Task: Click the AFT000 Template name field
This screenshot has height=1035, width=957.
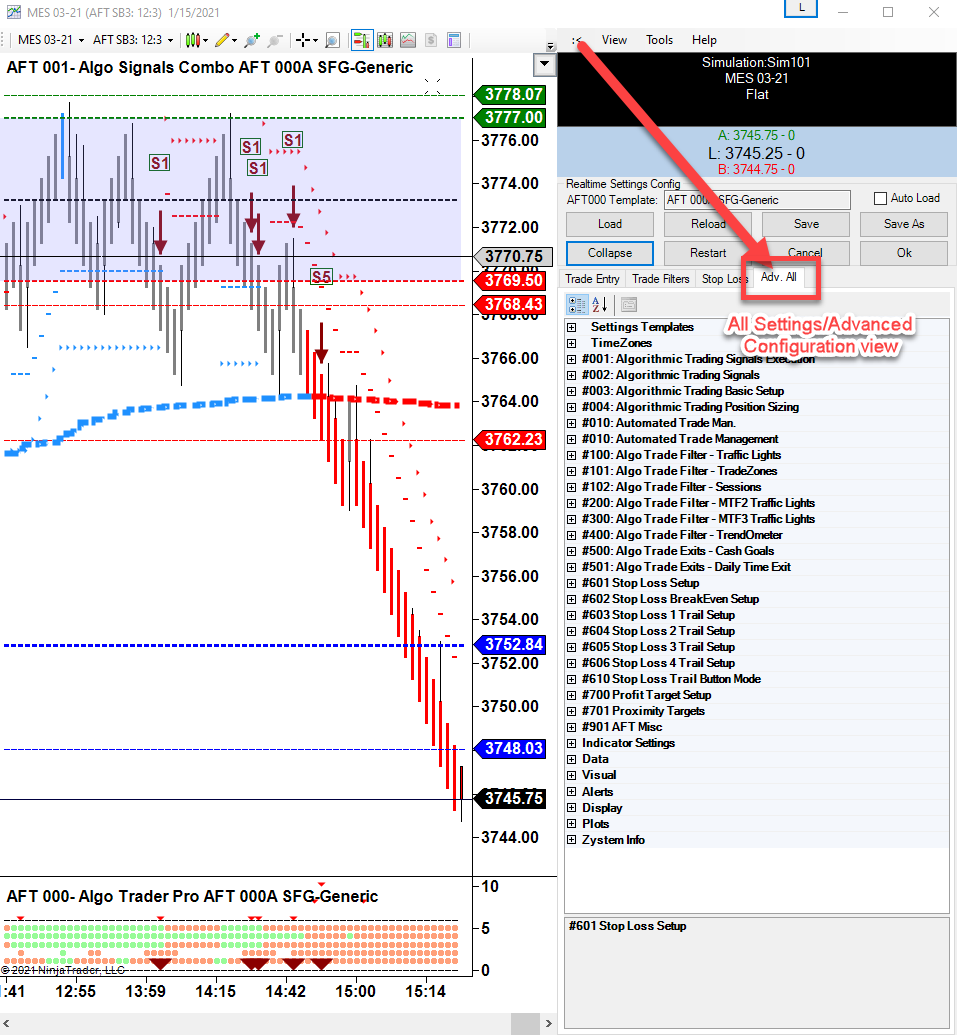Action: click(757, 200)
